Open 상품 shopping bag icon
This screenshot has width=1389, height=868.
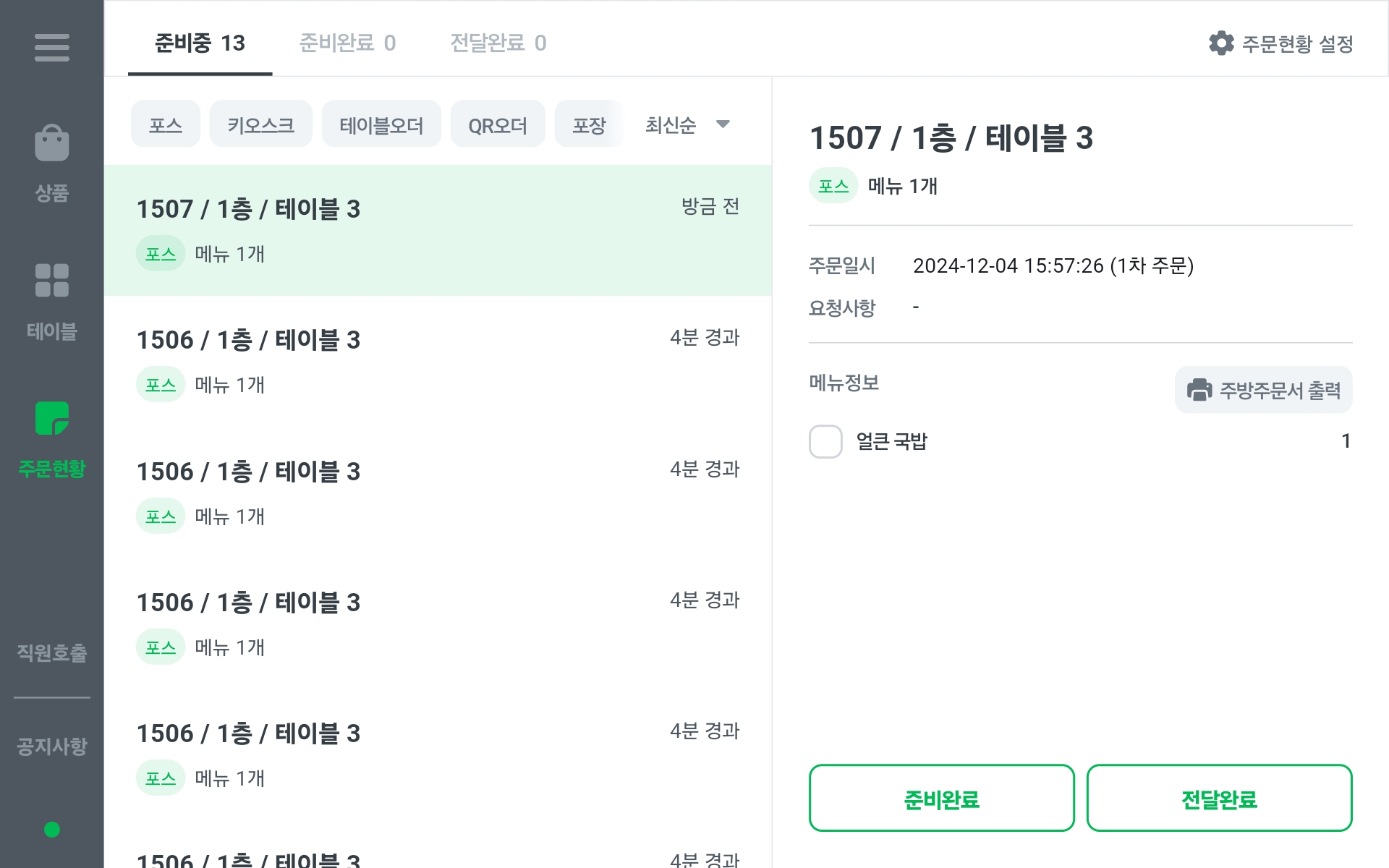tap(51, 142)
